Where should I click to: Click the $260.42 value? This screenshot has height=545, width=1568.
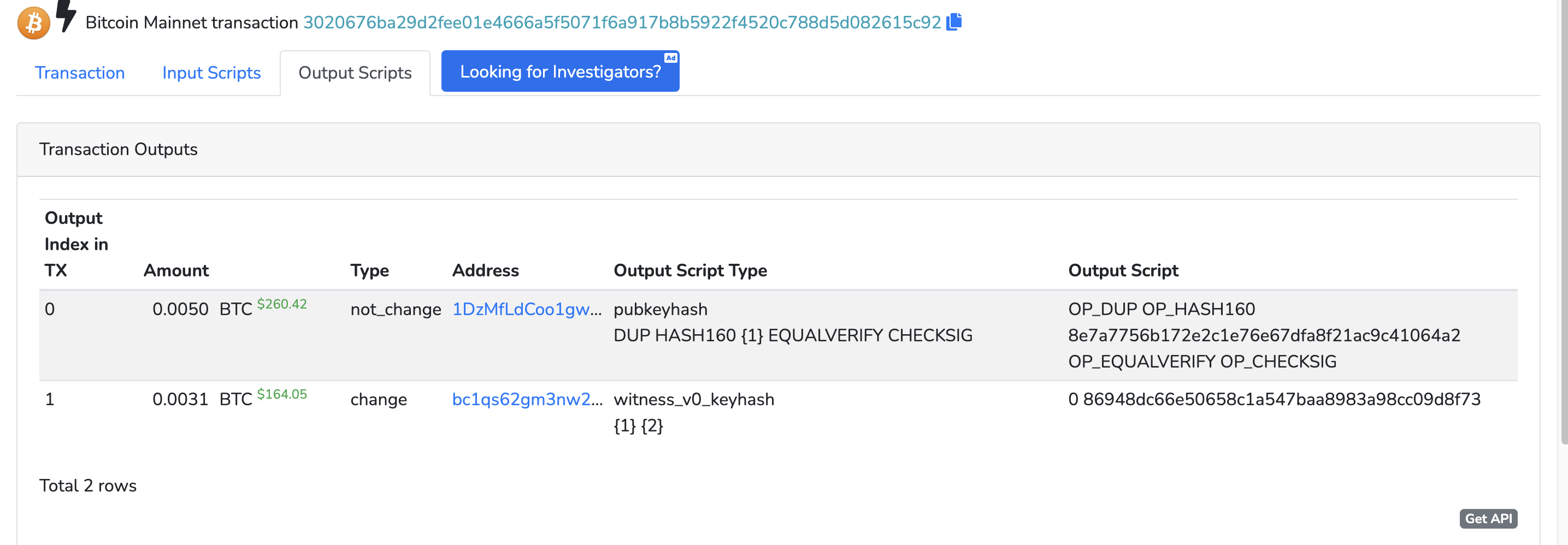click(x=282, y=304)
